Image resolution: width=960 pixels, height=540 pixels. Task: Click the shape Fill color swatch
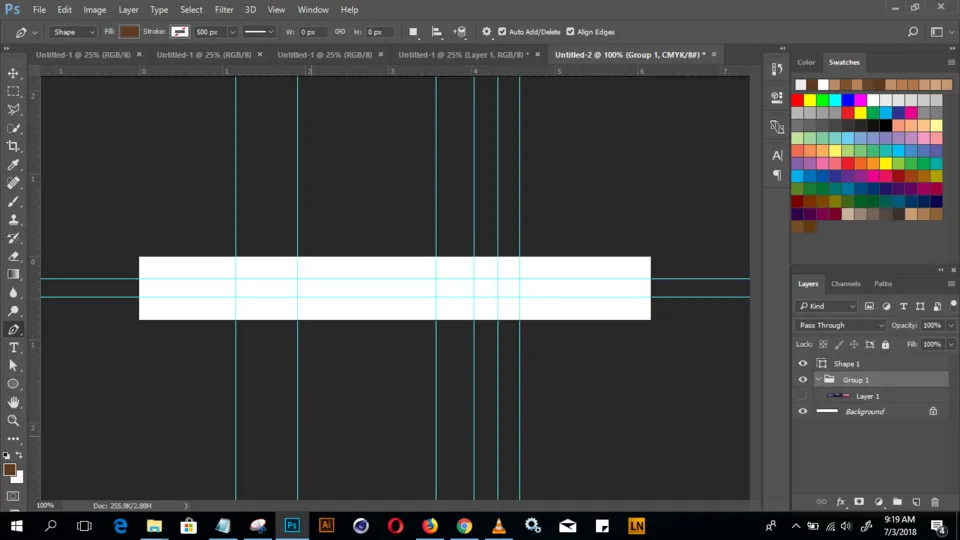(129, 32)
